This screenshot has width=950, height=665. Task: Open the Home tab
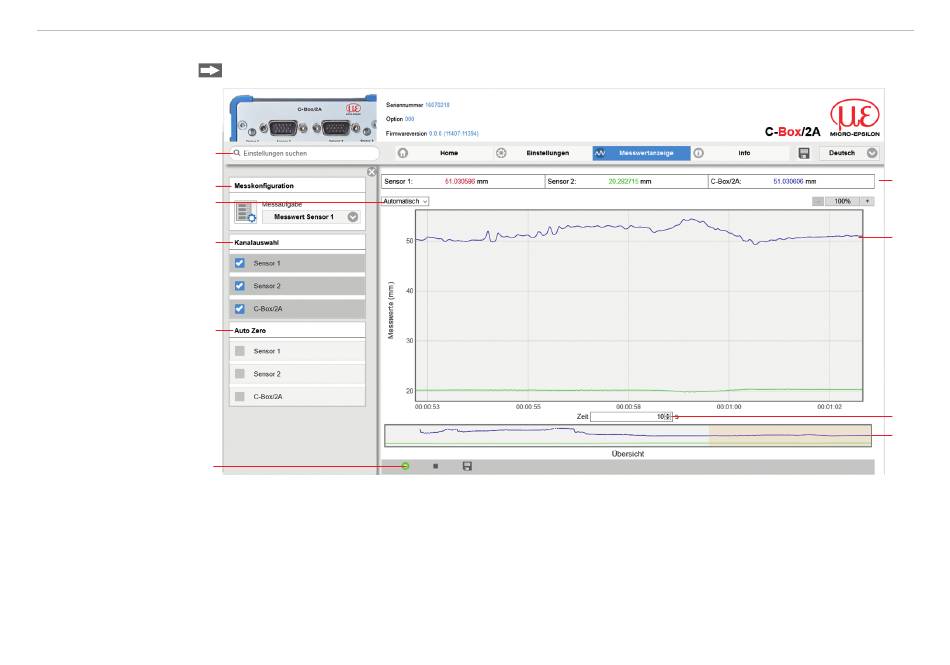coord(449,153)
